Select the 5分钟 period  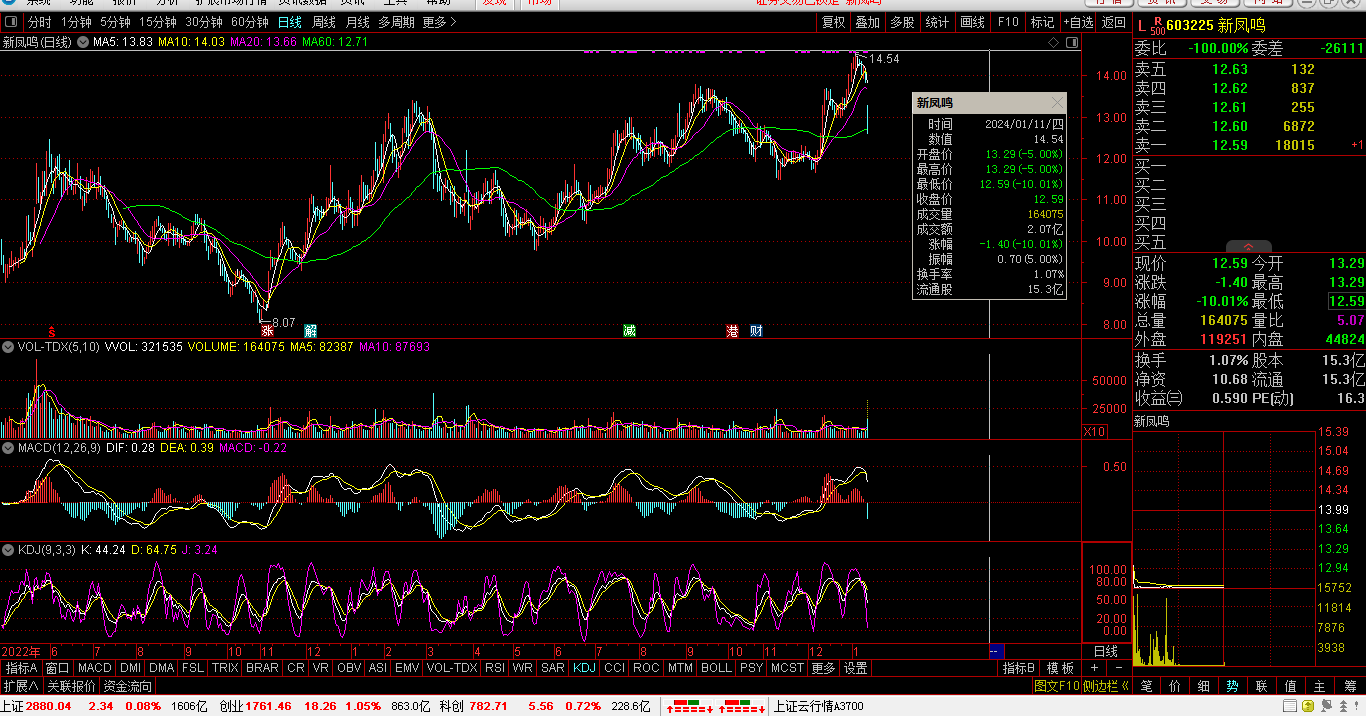tap(116, 22)
